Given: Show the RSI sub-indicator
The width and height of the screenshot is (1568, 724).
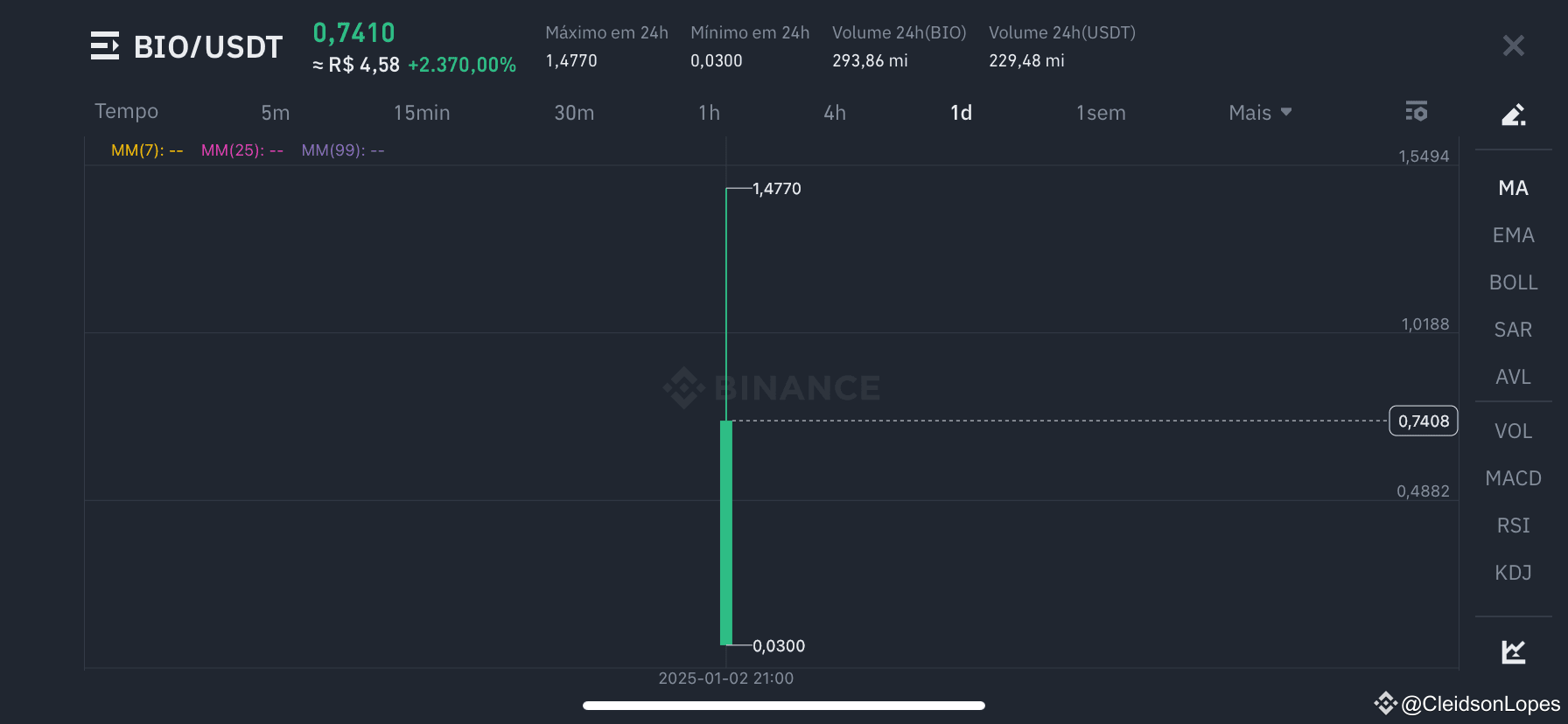Looking at the screenshot, I should click(x=1513, y=526).
